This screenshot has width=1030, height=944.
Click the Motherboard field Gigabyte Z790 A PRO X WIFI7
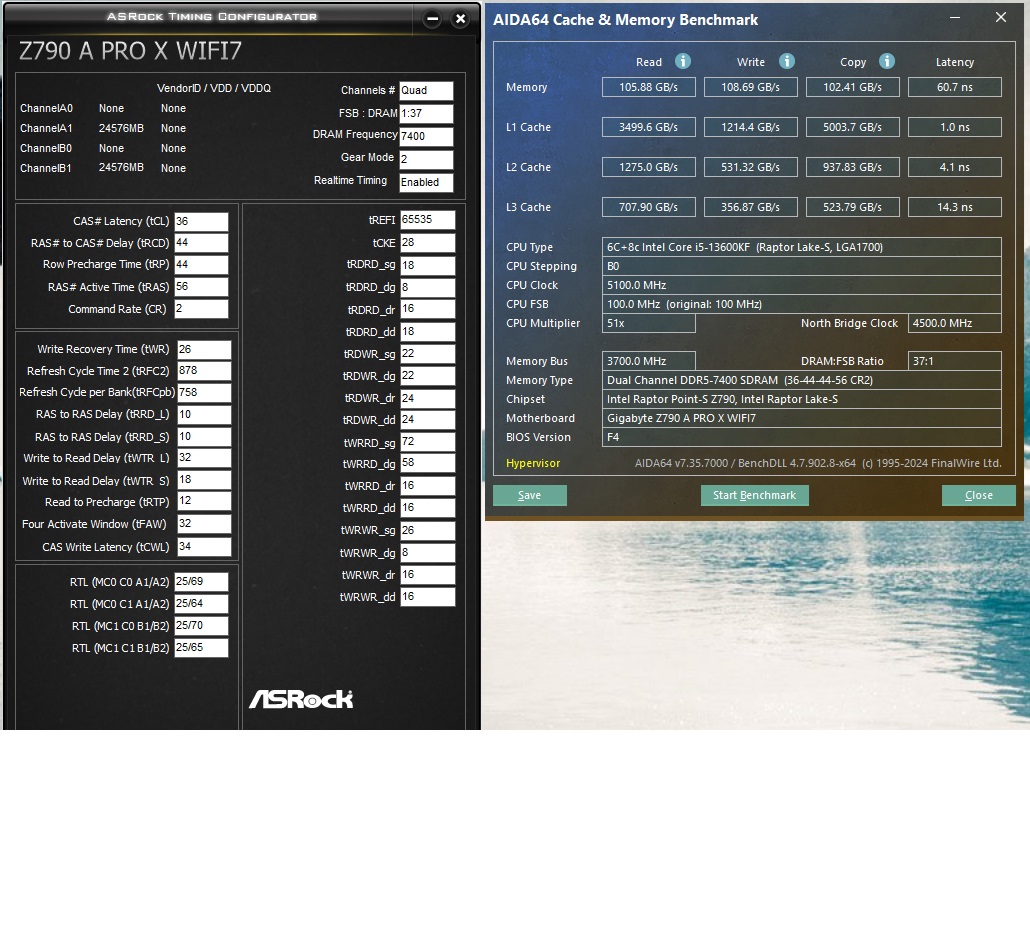[x=801, y=418]
